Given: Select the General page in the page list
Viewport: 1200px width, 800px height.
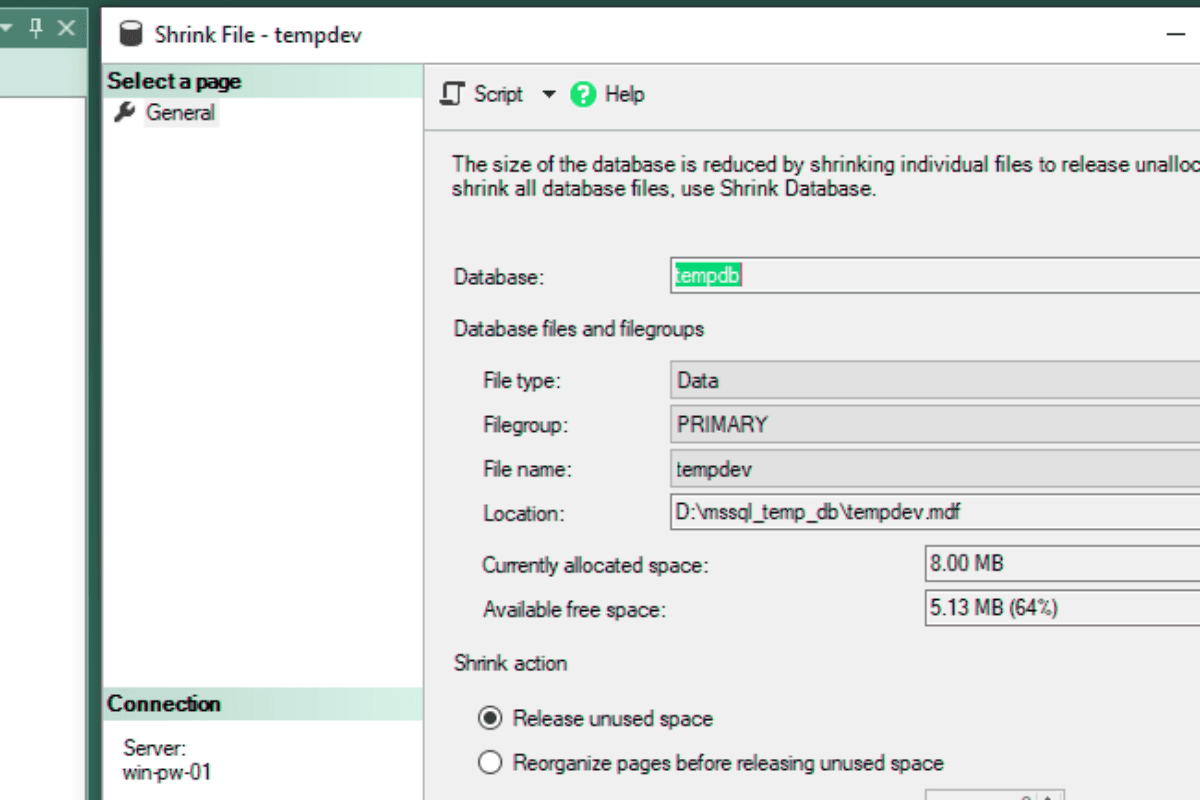Looking at the screenshot, I should click(180, 112).
